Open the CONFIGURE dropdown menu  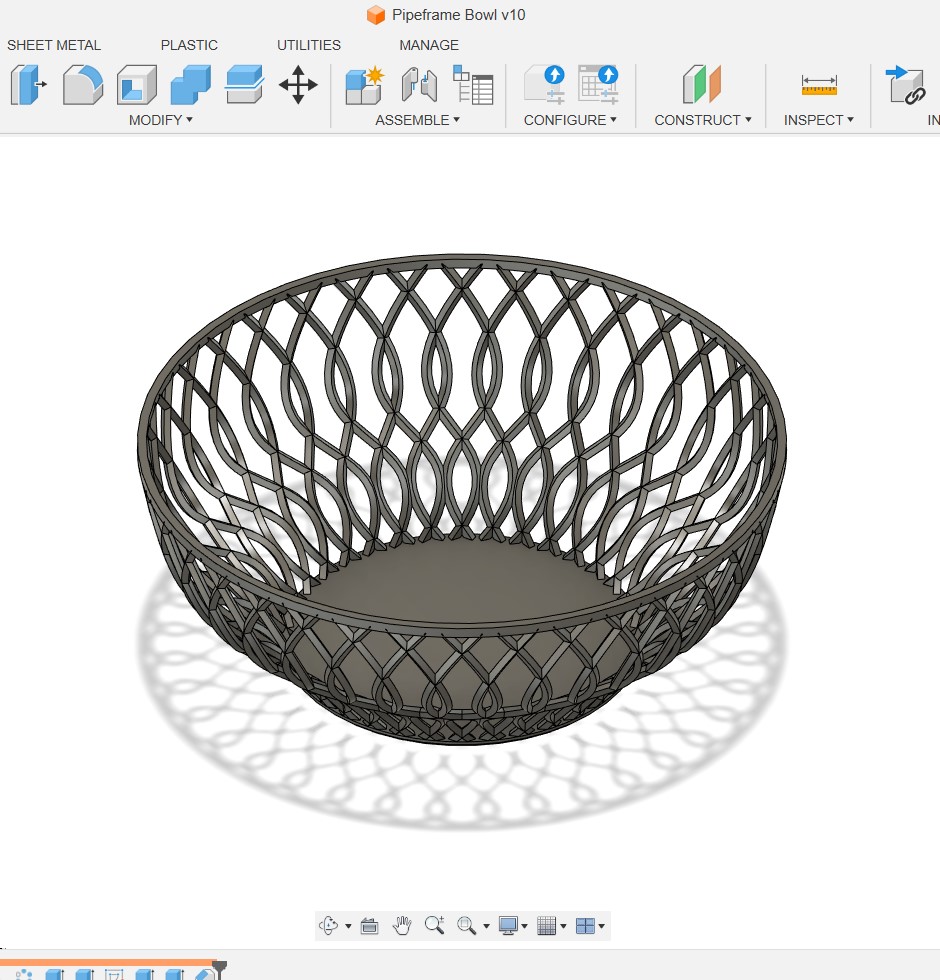click(x=570, y=120)
